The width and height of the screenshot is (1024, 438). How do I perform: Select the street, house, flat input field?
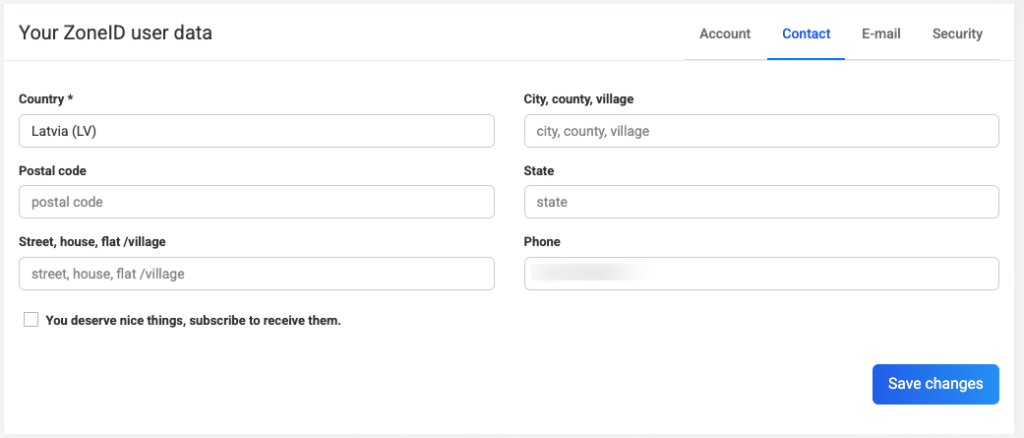256,273
